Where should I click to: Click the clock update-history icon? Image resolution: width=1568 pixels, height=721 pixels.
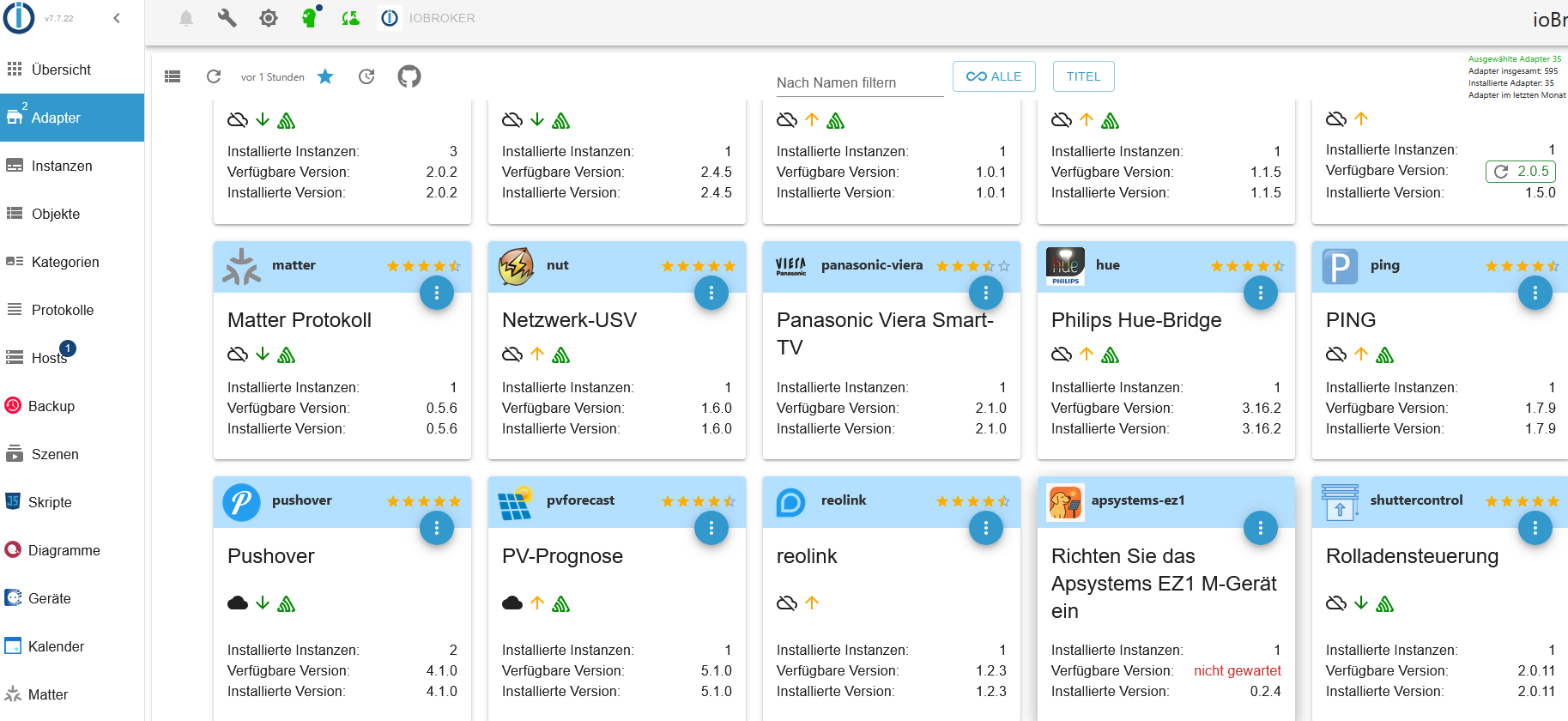click(x=366, y=76)
